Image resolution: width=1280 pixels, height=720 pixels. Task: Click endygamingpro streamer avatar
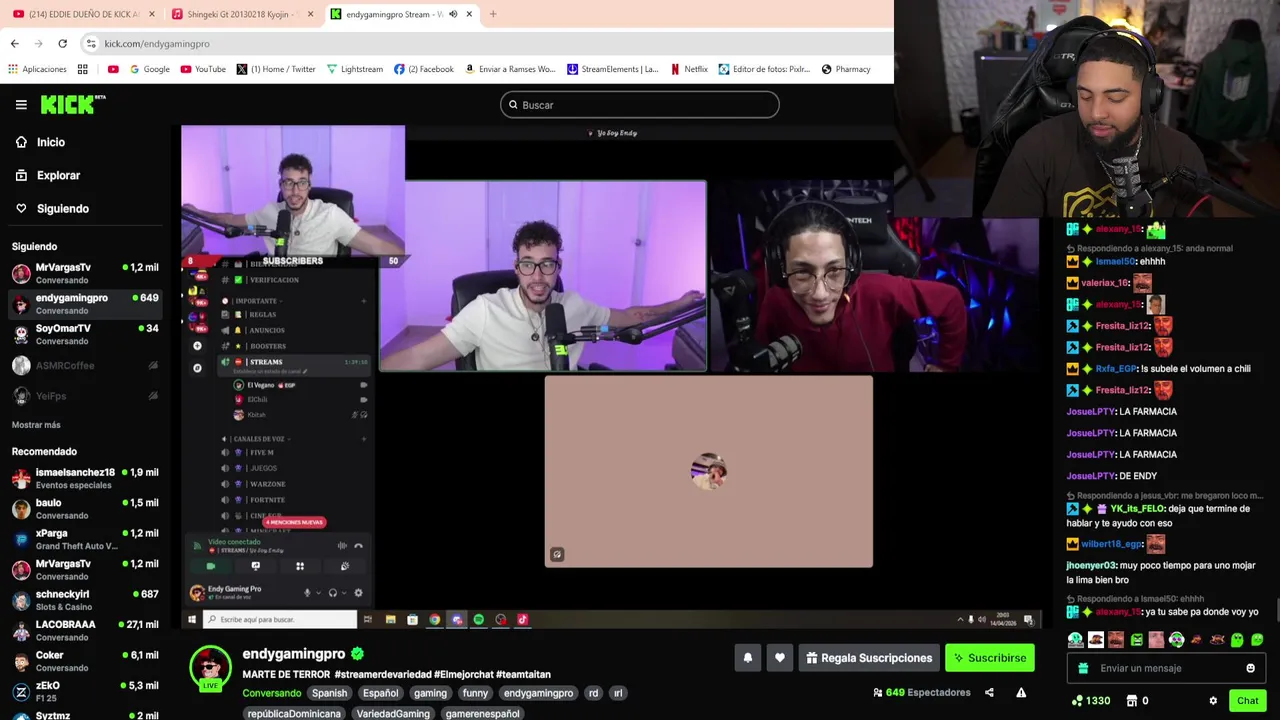pyautogui.click(x=210, y=667)
